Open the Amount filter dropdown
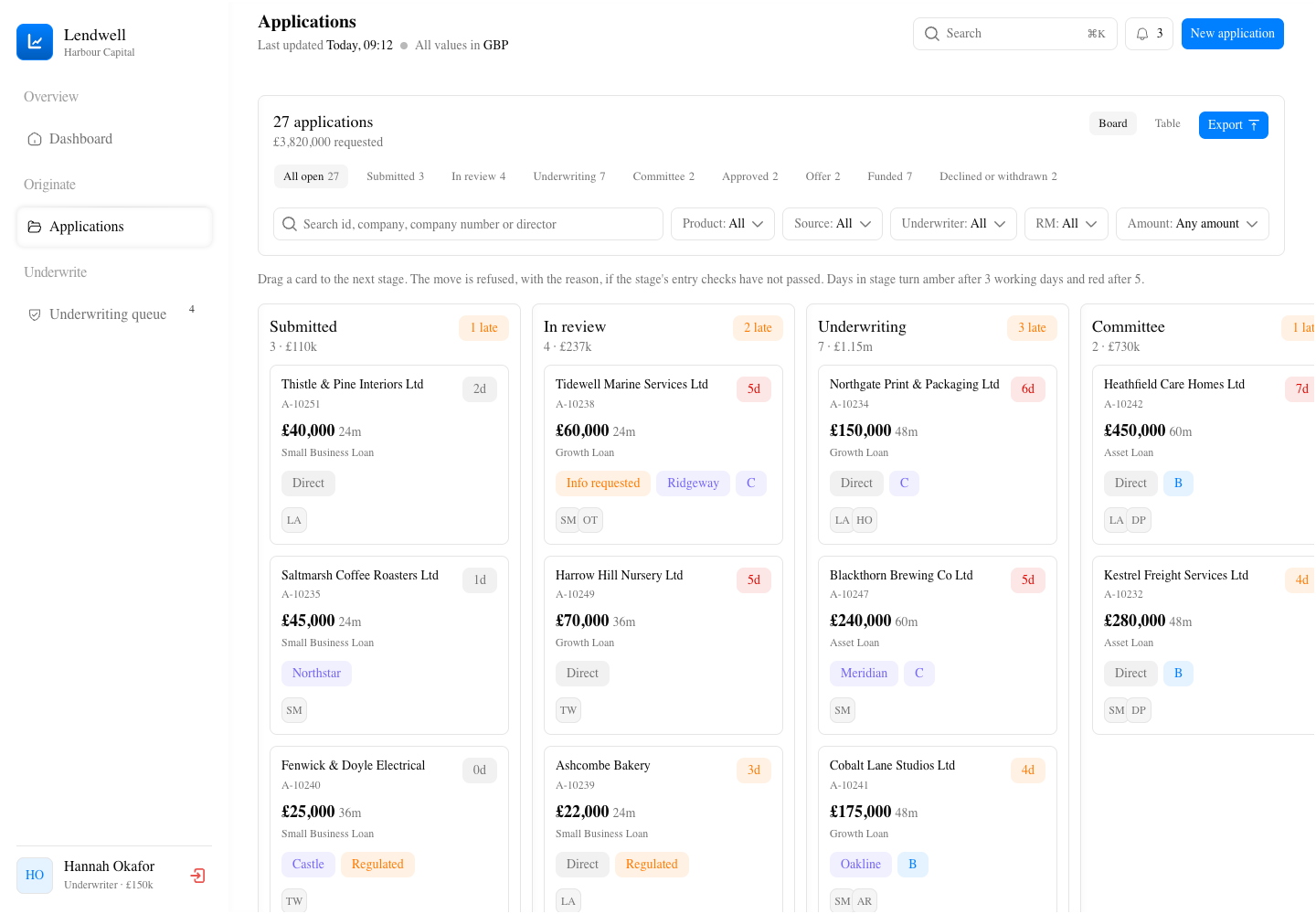Image resolution: width=1316 pixels, height=914 pixels. (1193, 224)
